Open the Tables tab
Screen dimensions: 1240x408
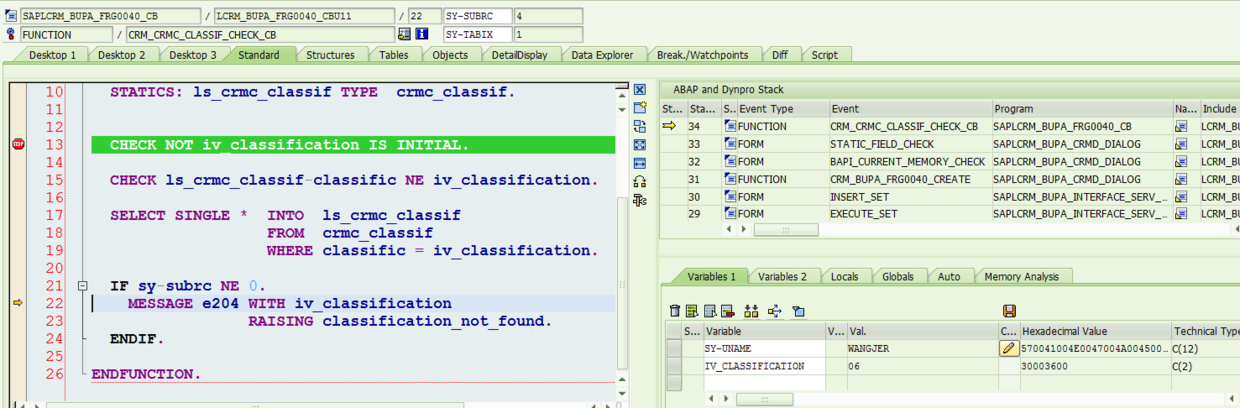[x=393, y=55]
